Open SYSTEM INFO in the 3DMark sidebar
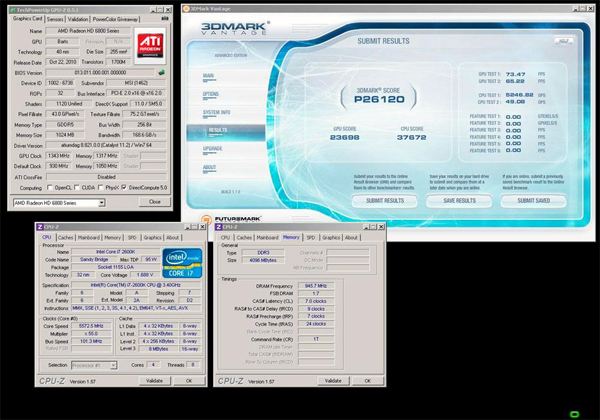Viewport: 600px width, 420px height. pyautogui.click(x=217, y=113)
